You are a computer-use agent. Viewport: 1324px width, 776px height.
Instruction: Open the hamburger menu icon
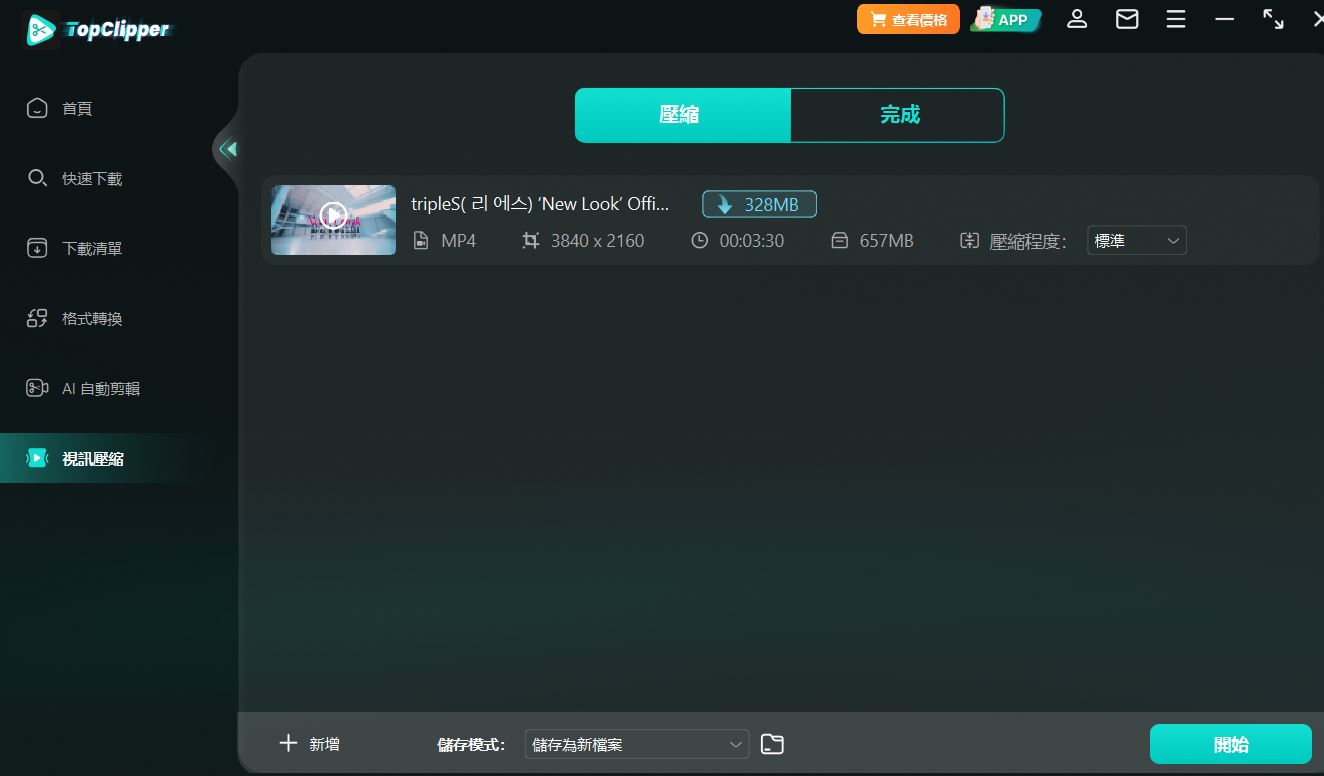[1176, 19]
